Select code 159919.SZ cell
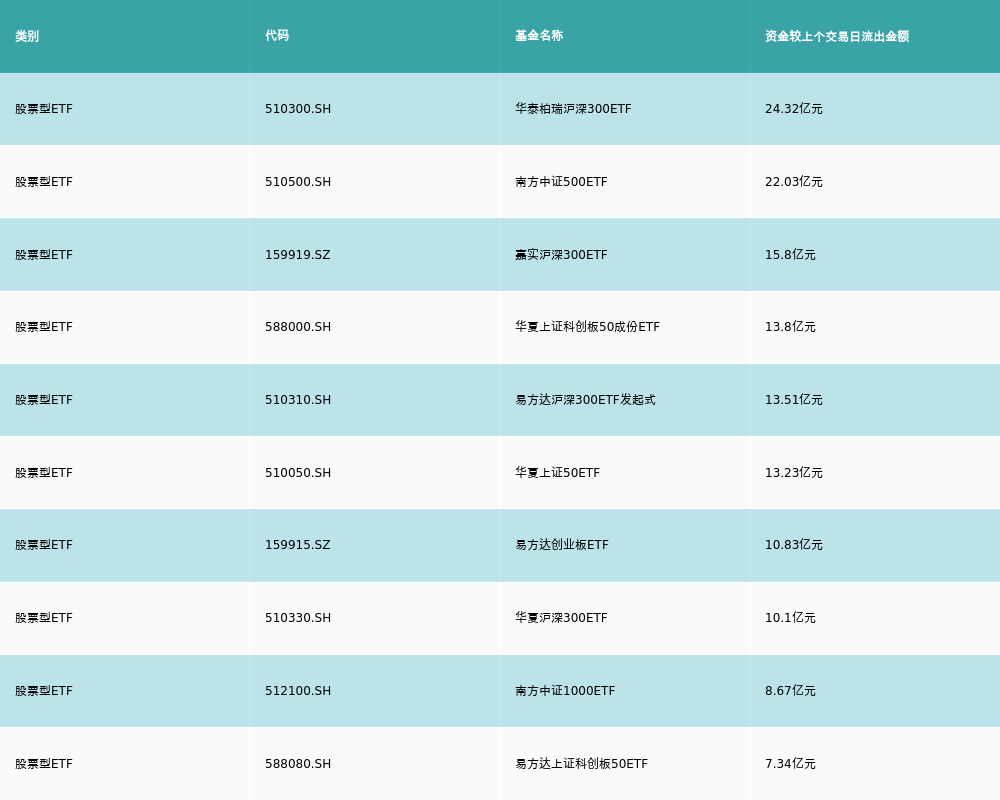Viewport: 1000px width, 800px height. click(x=298, y=255)
